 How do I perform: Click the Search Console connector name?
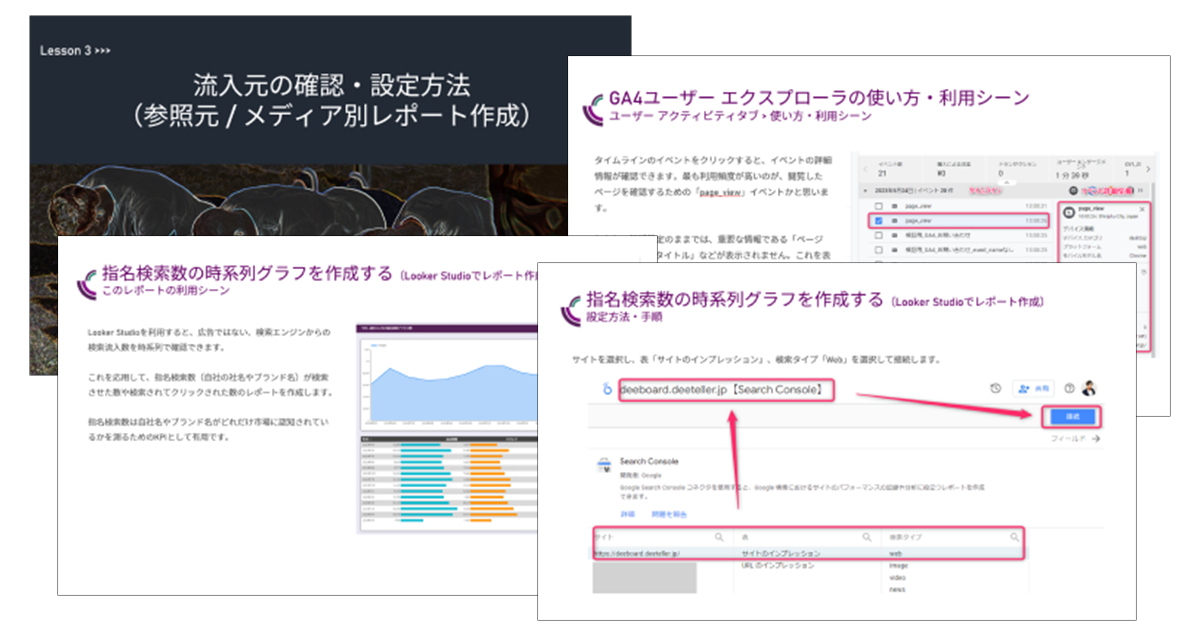tap(649, 461)
